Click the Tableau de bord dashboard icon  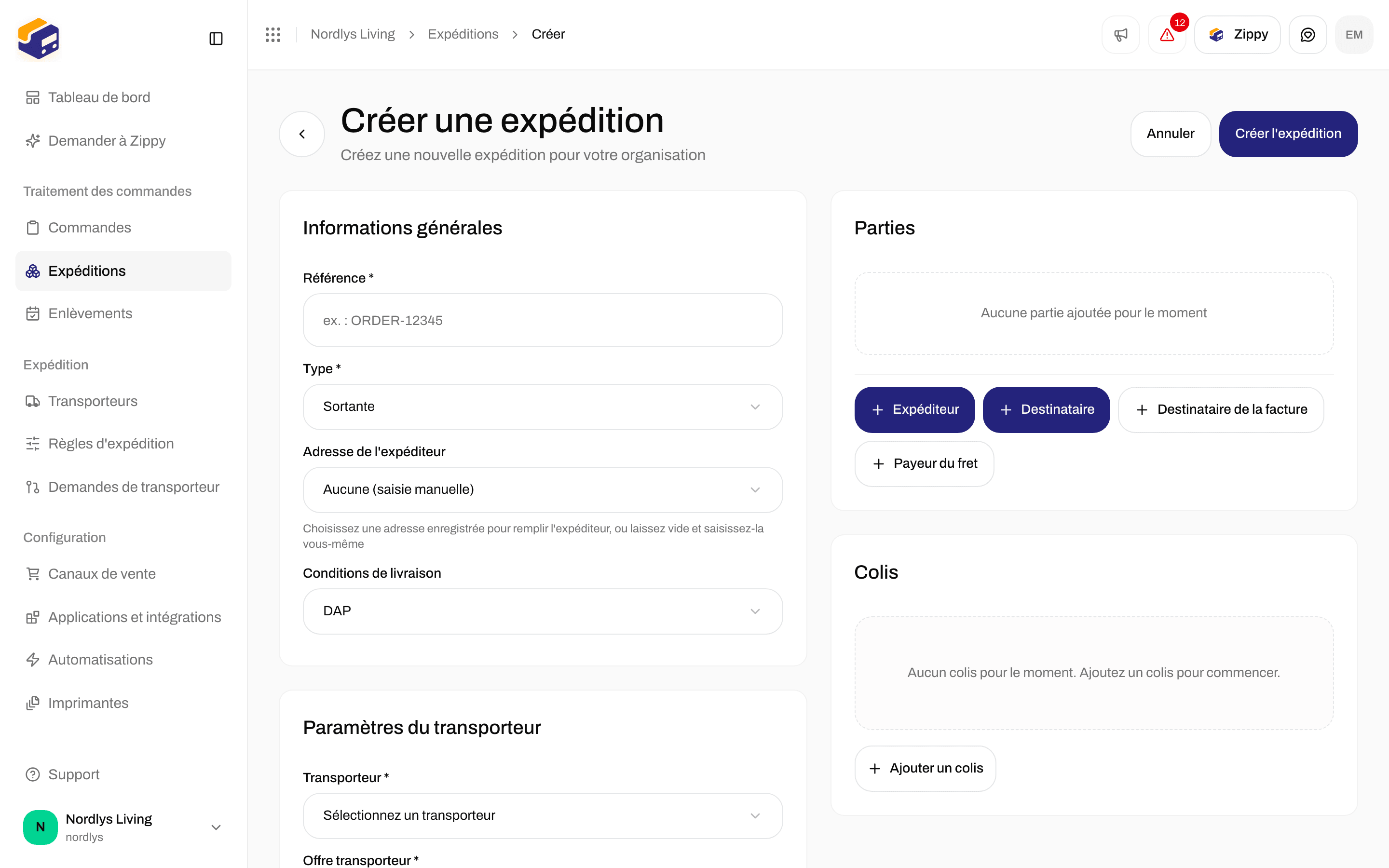click(33, 97)
